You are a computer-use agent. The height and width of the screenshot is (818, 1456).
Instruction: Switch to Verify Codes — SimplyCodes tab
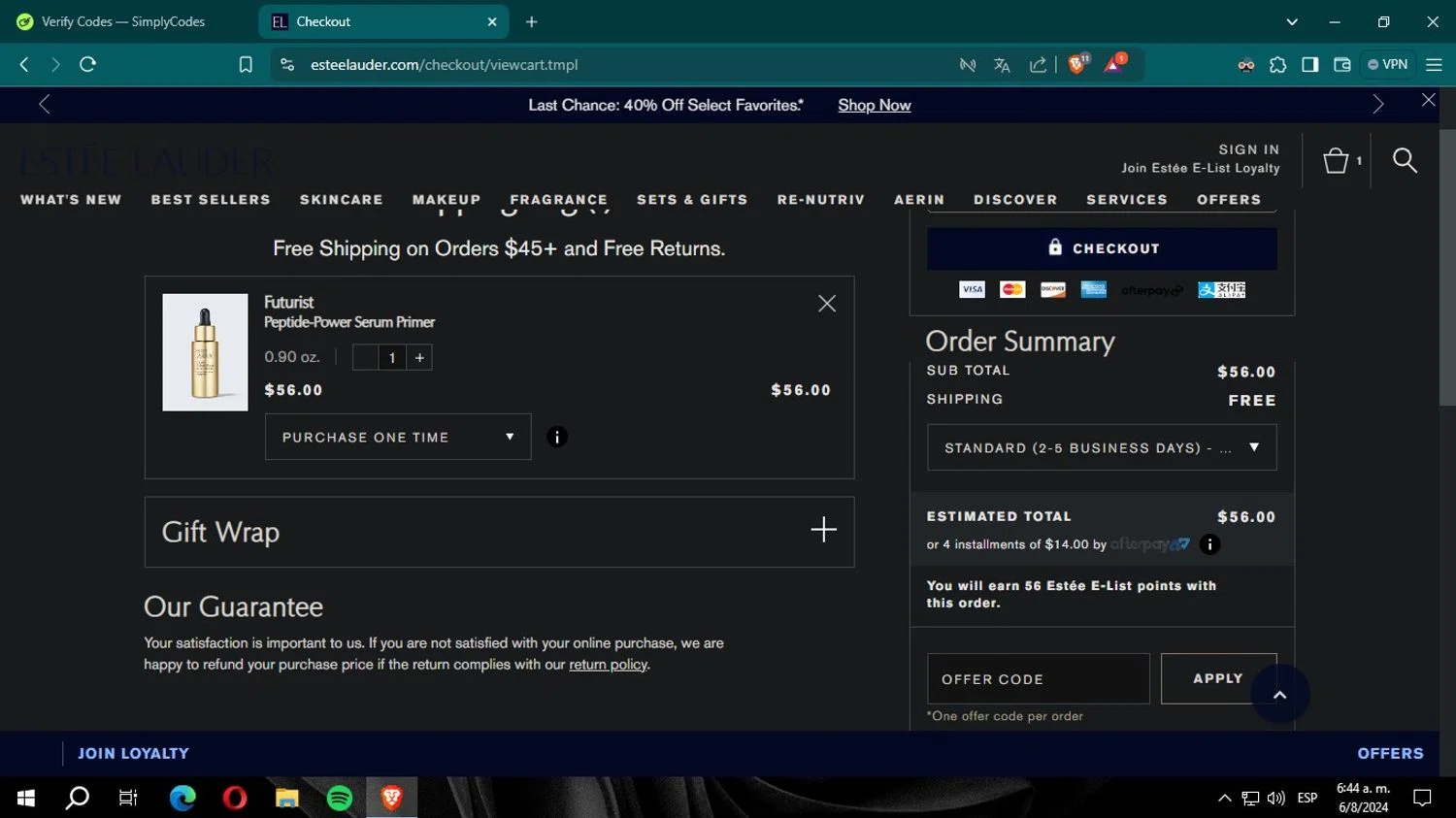123,21
